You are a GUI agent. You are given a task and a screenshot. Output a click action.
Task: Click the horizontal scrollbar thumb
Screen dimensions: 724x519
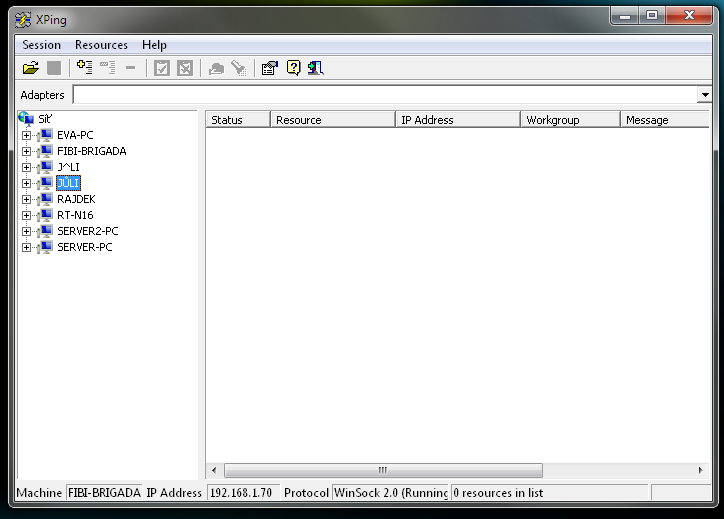pos(383,471)
